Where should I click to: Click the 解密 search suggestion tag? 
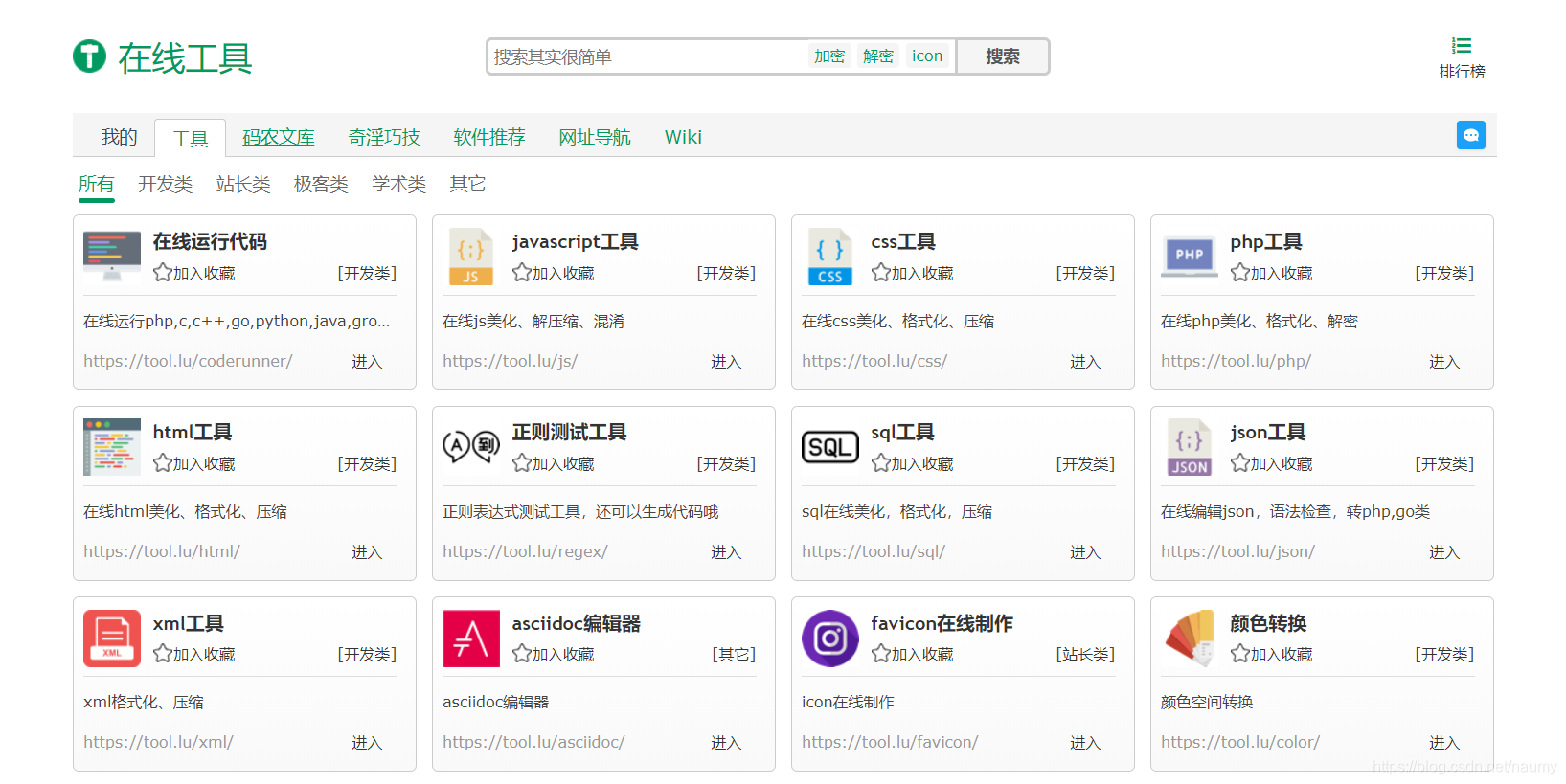878,56
